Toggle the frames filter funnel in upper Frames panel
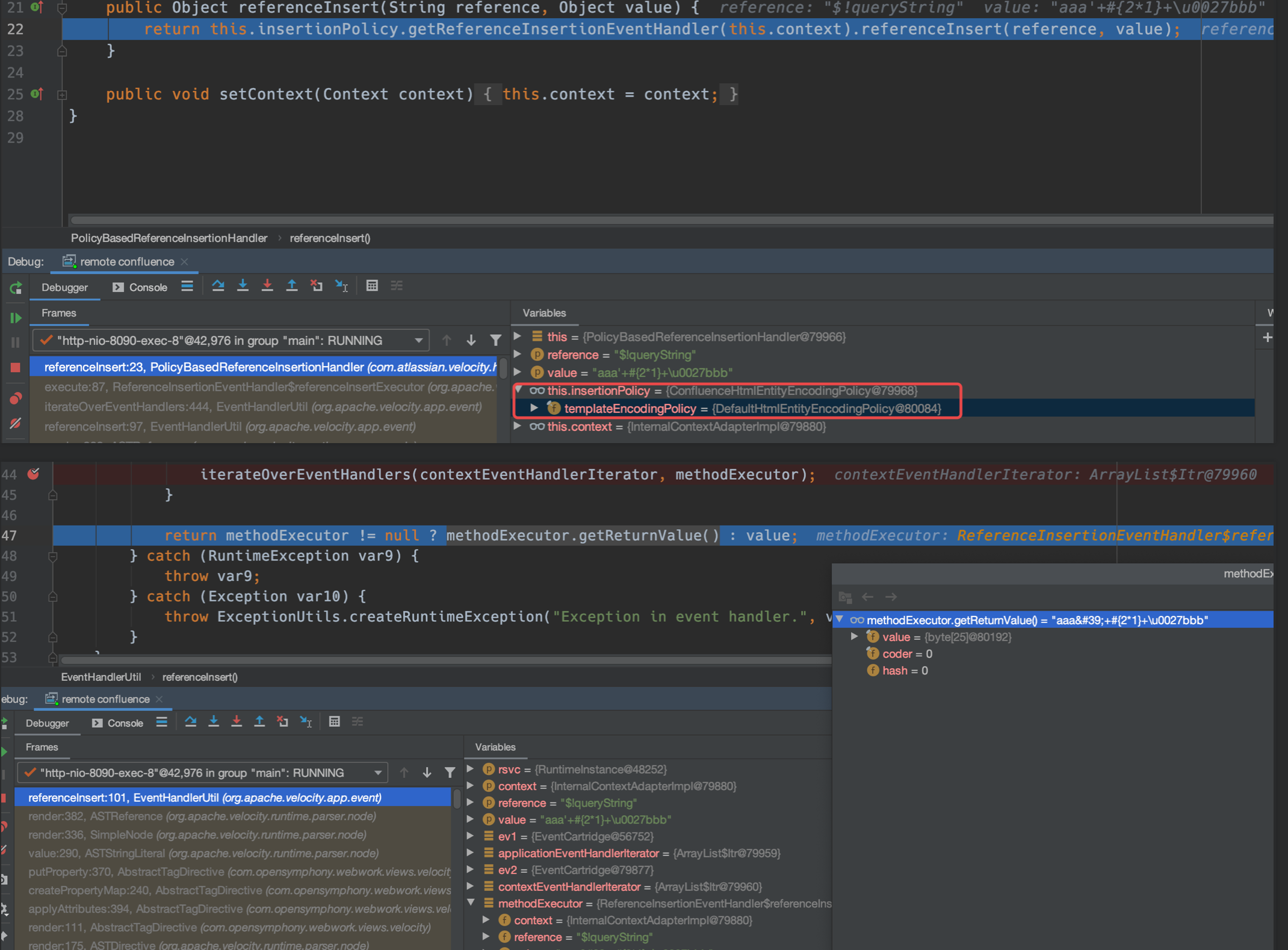1288x950 pixels. [x=495, y=341]
